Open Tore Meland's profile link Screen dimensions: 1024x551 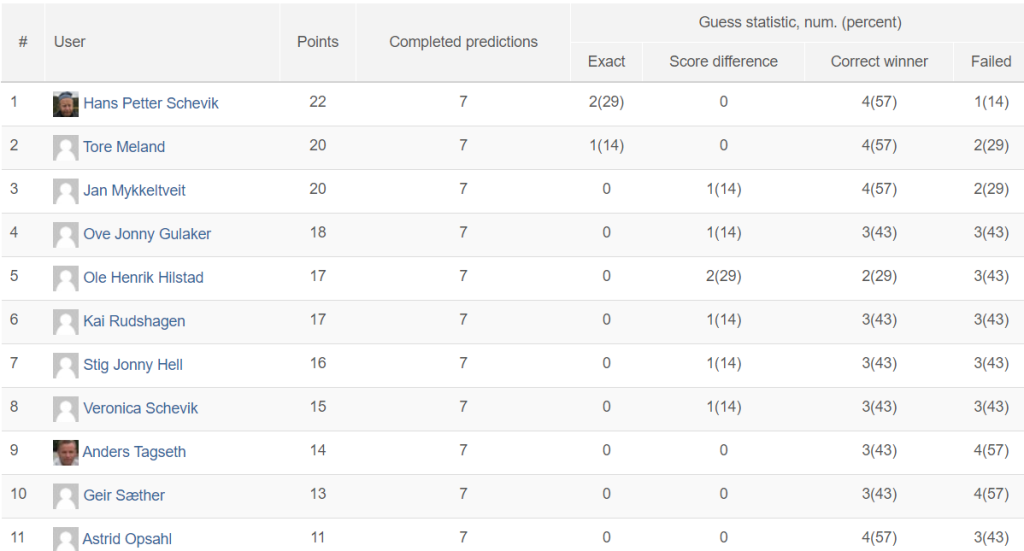pos(124,147)
